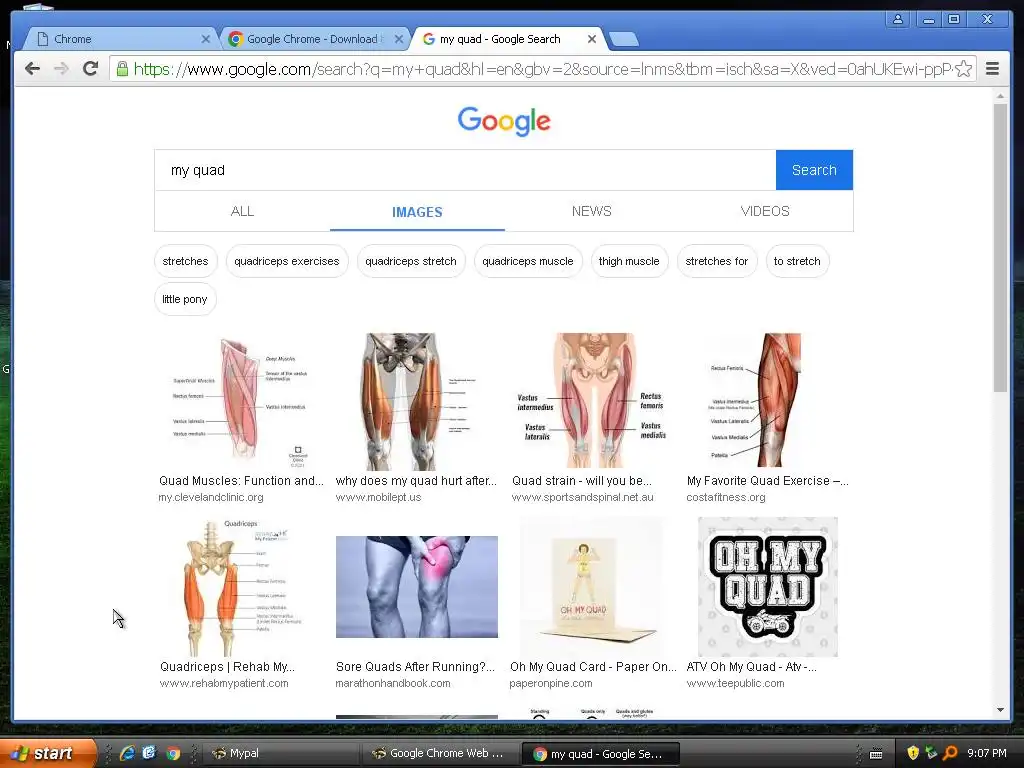
Task: Open a new tab
Action: point(624,40)
